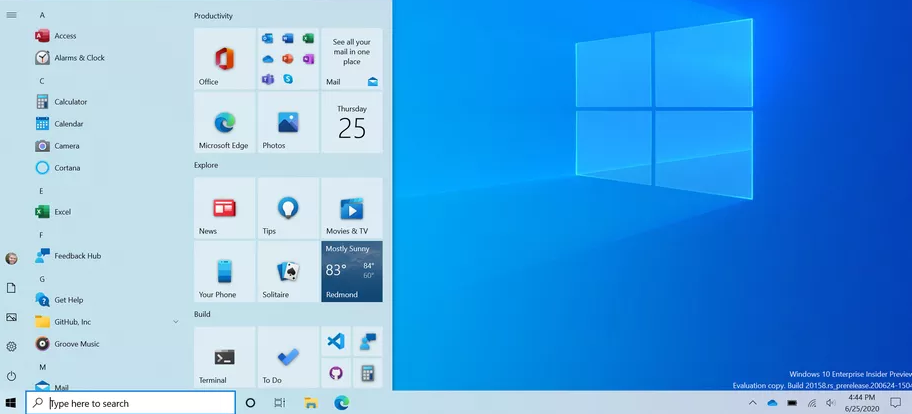The height and width of the screenshot is (414, 912).
Task: Open OneDrive tray icon
Action: 772,402
